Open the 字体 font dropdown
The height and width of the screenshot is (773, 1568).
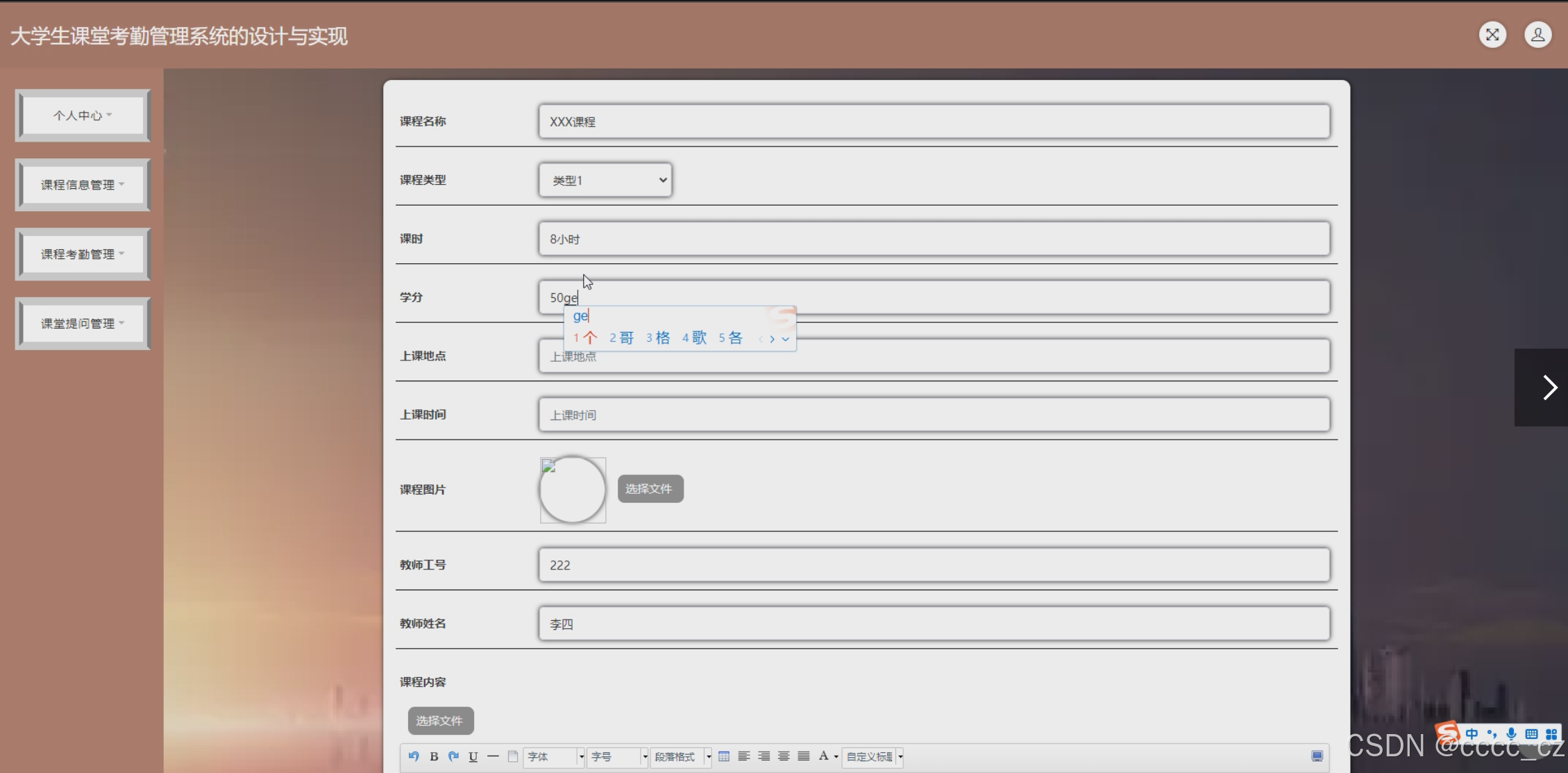(x=553, y=756)
